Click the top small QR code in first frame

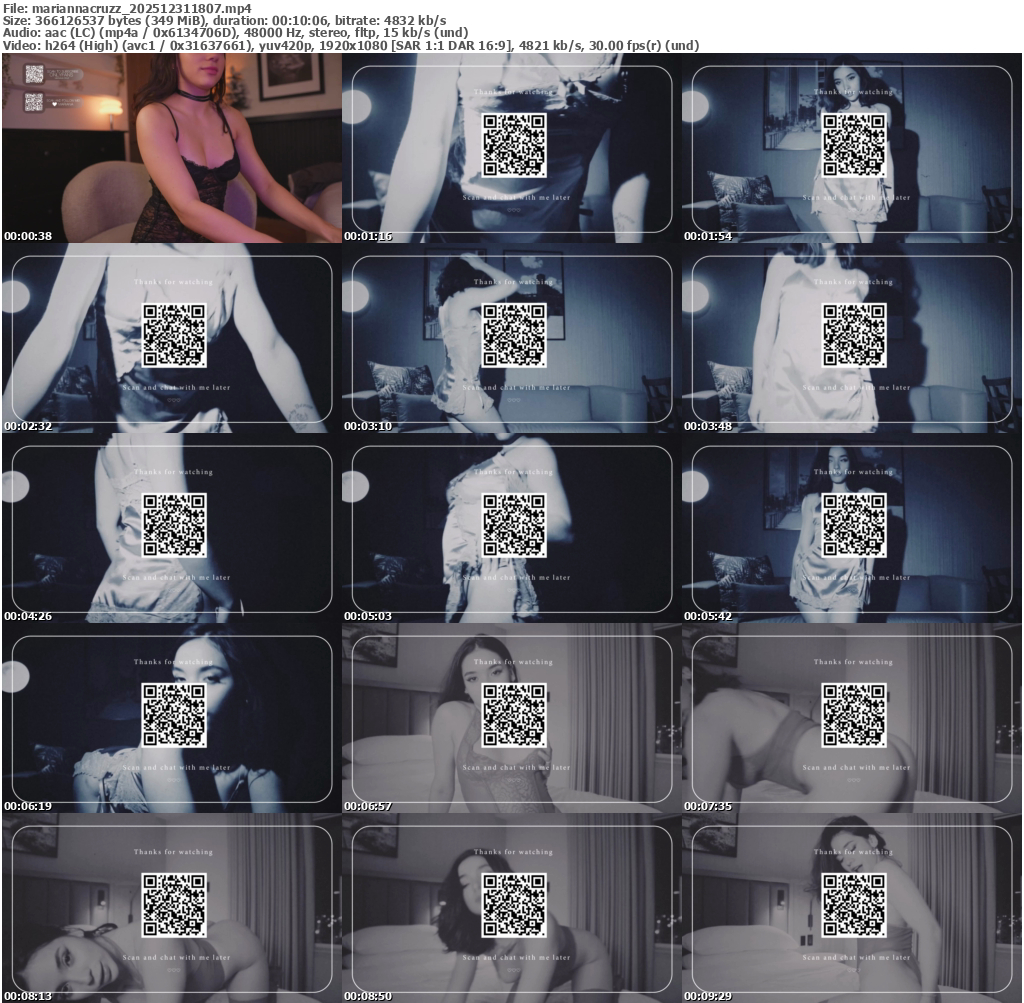pyautogui.click(x=34, y=73)
